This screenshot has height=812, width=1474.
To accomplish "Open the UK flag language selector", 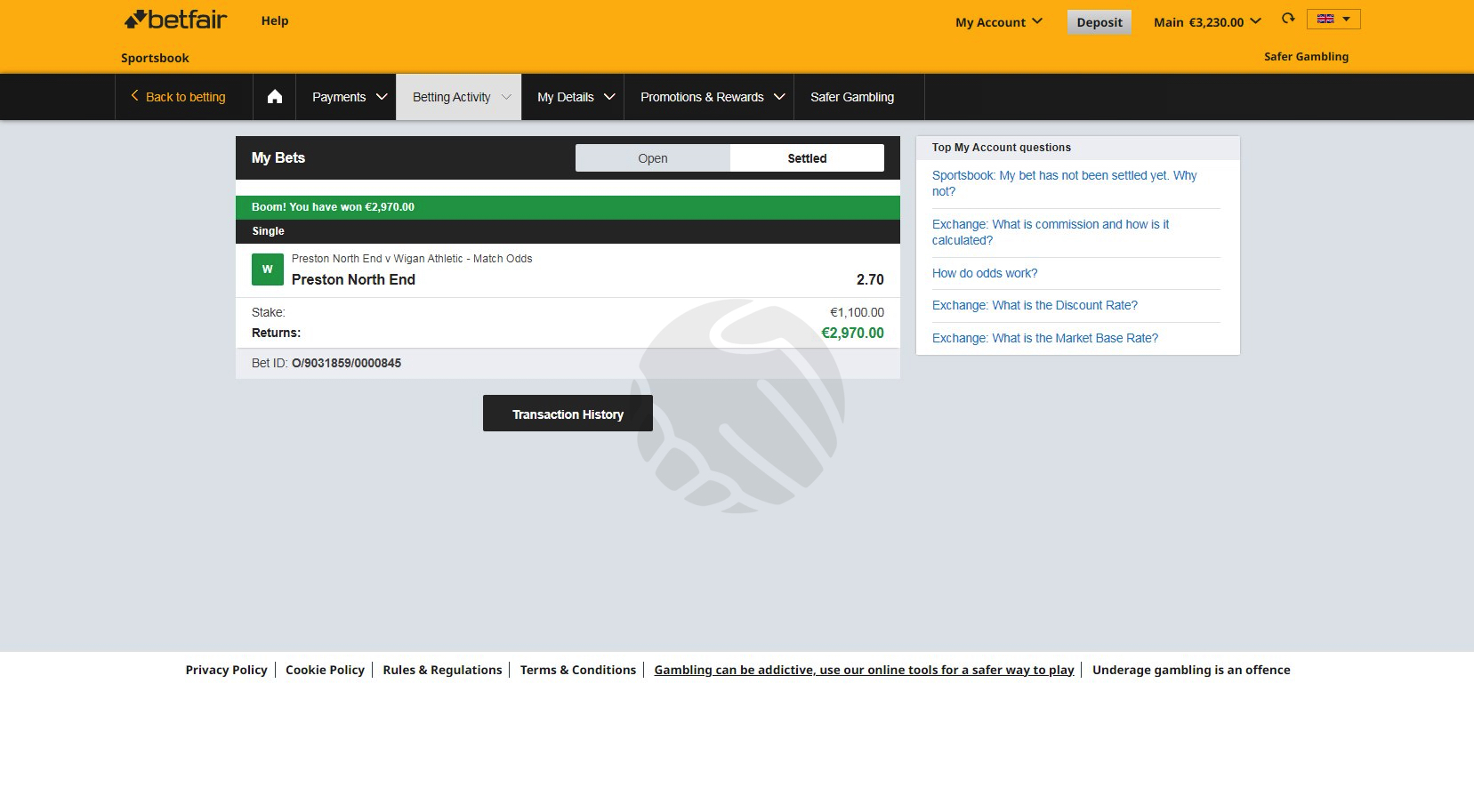I will coord(1333,19).
